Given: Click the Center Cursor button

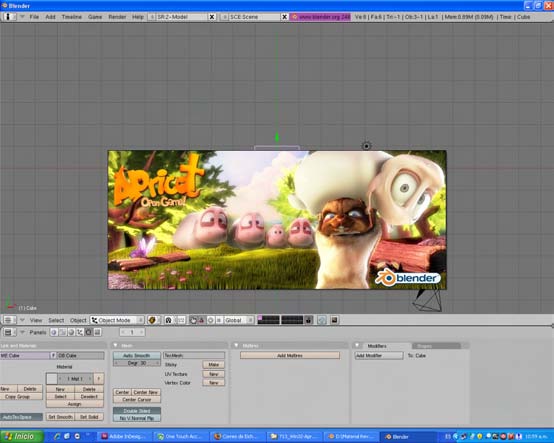Looking at the screenshot, I should (137, 400).
